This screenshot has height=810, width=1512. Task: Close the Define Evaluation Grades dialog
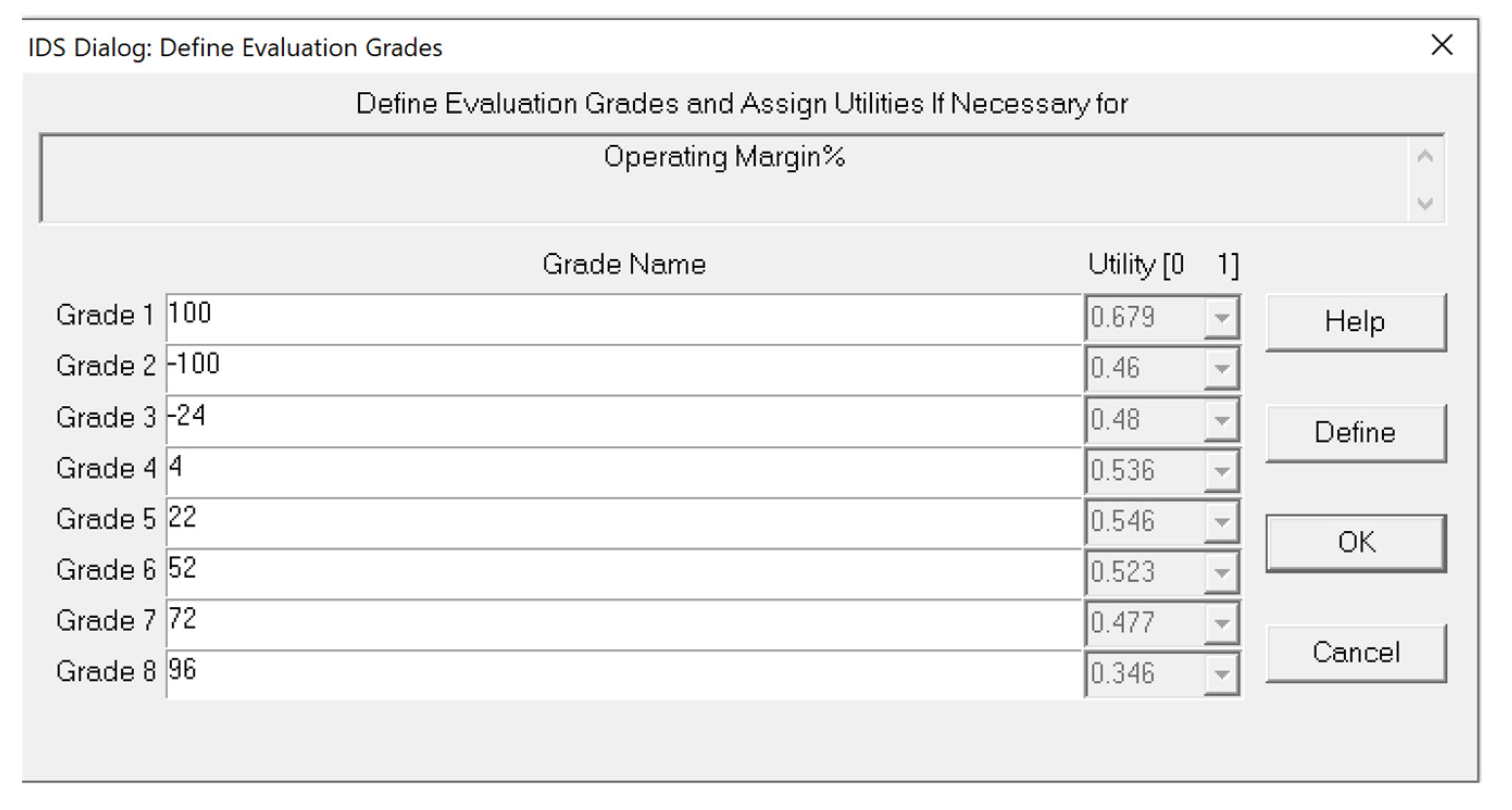click(1441, 45)
